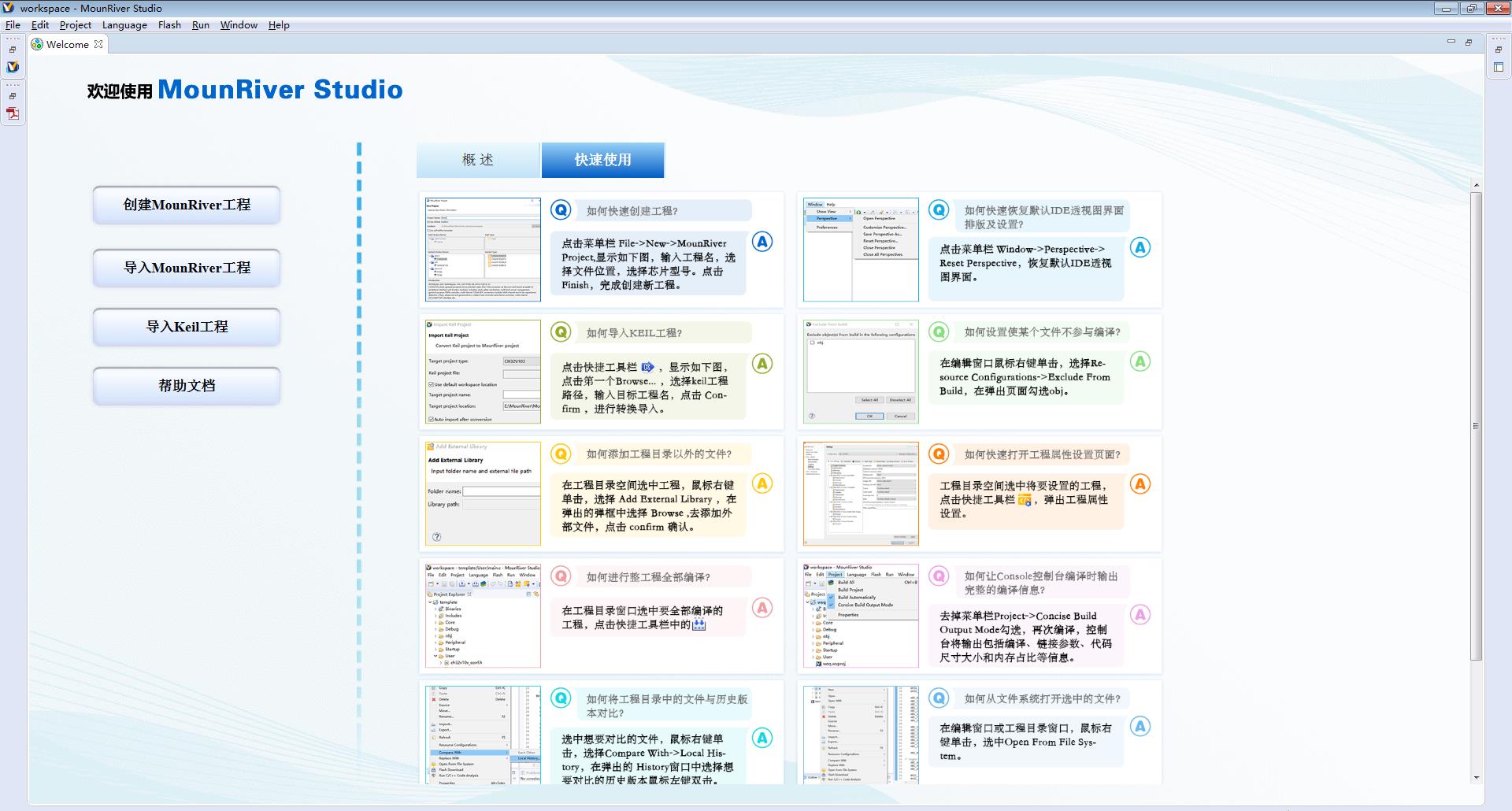Click the question 如何快速恢复默认IDE透视图界面排版及设置?
The width and height of the screenshot is (1512, 811).
[1043, 217]
